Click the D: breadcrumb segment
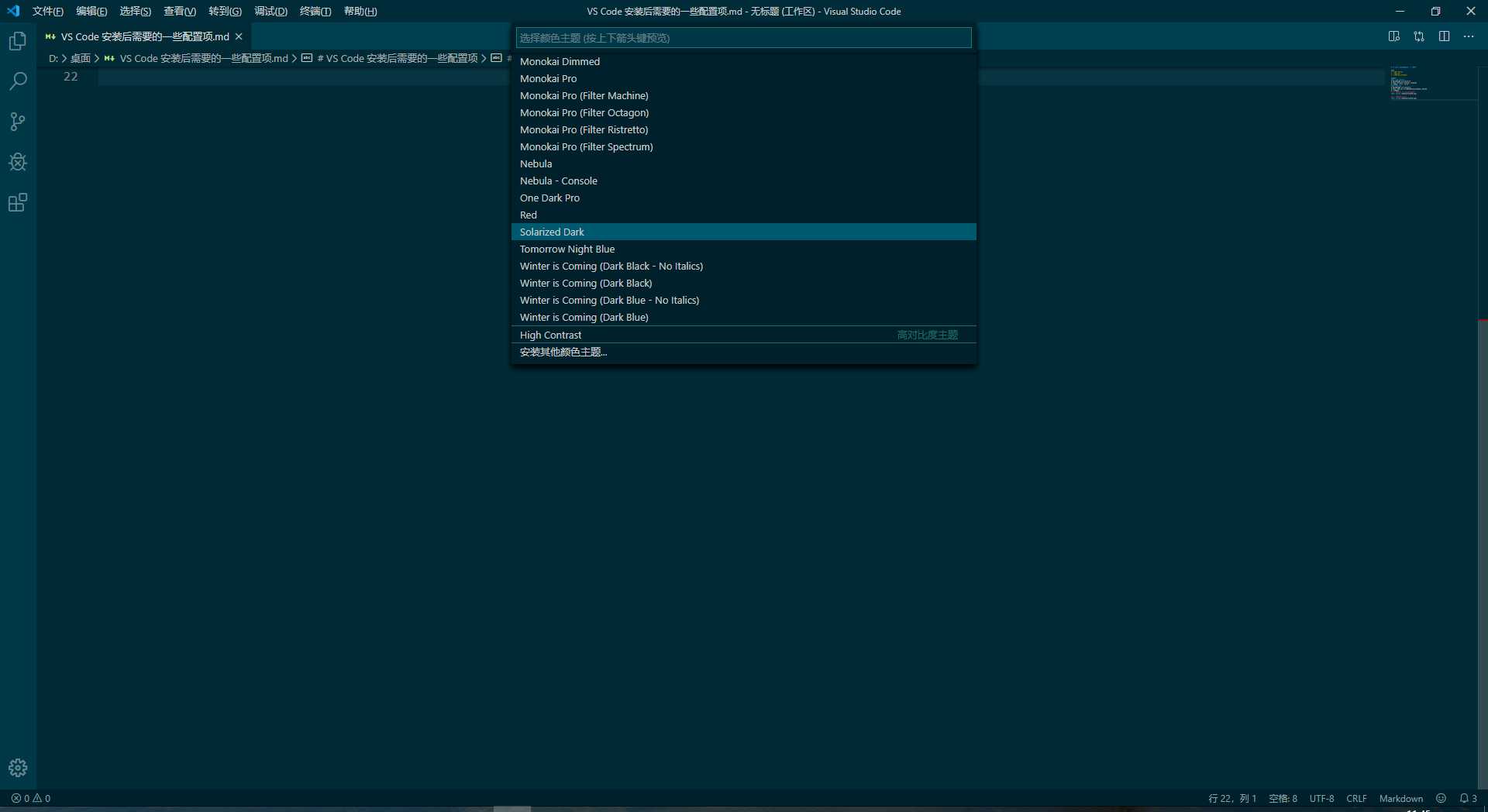The height and width of the screenshot is (812, 1488). click(53, 58)
